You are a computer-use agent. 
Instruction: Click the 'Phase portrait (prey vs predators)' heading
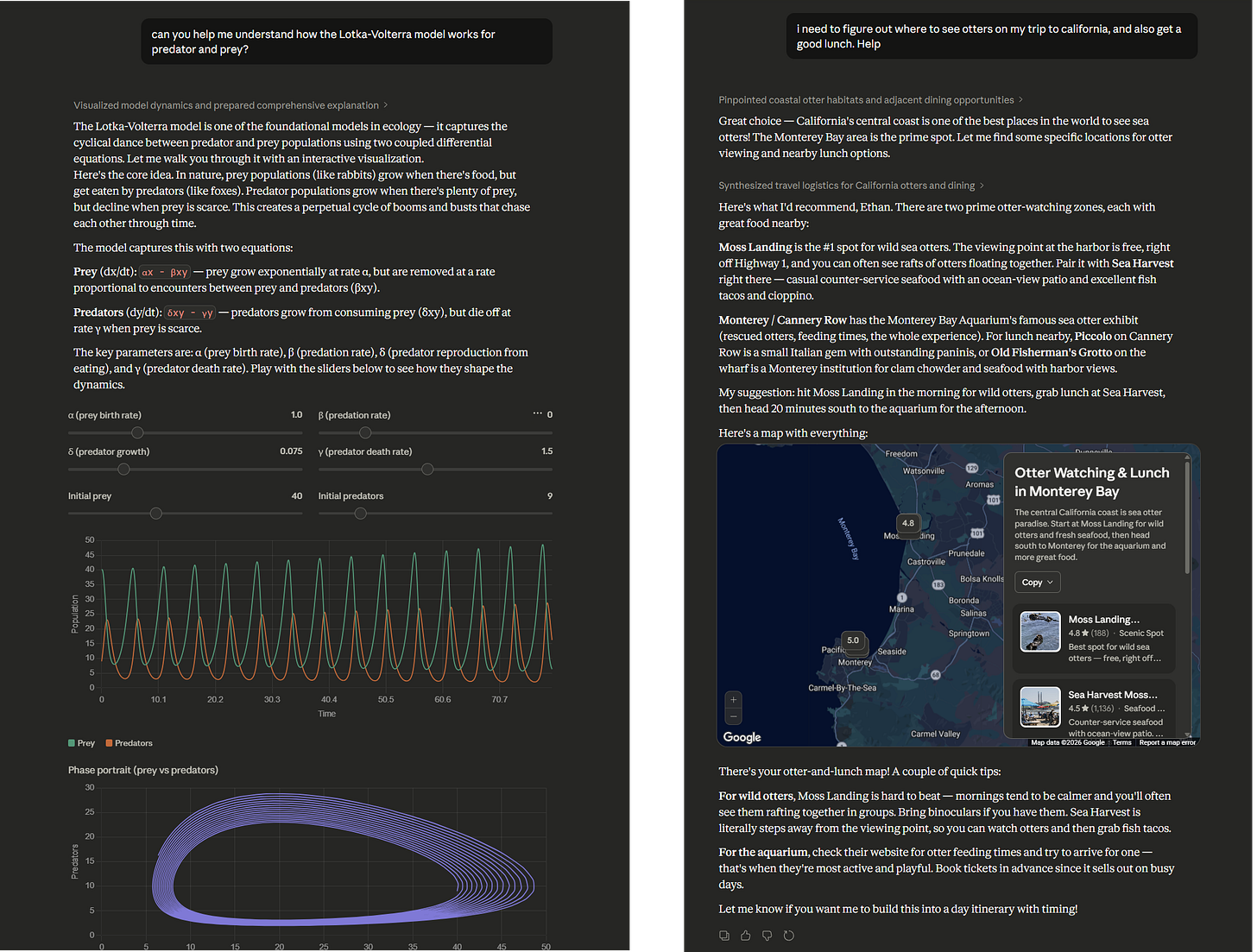(x=143, y=770)
